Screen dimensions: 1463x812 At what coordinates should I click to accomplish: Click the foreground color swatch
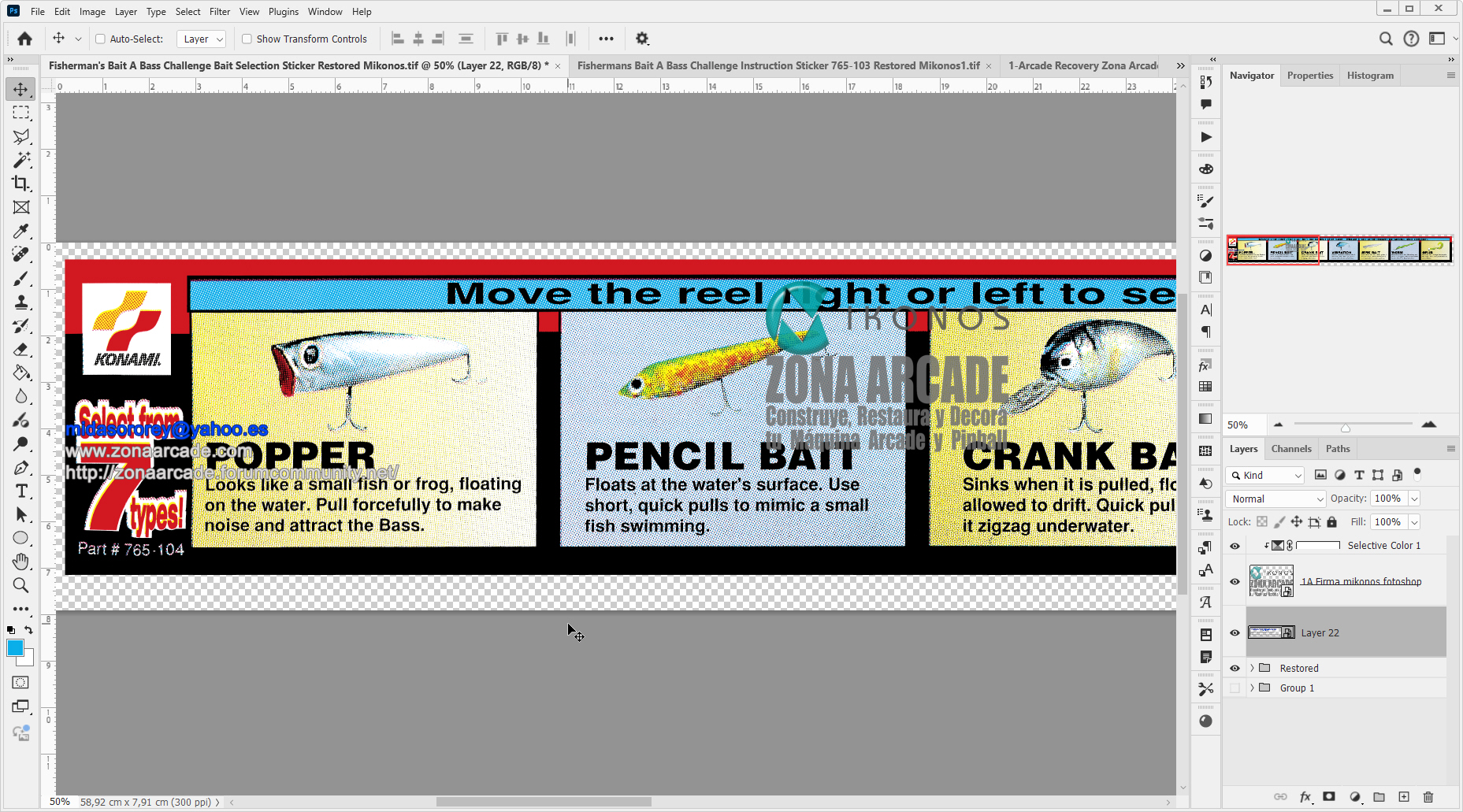coord(17,649)
